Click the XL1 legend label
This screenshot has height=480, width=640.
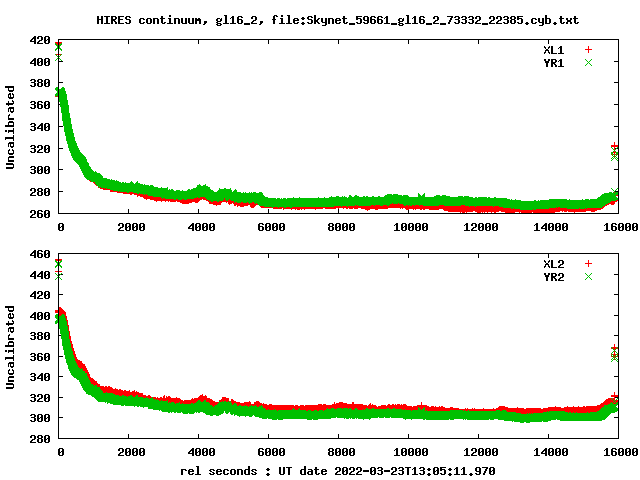(x=553, y=50)
